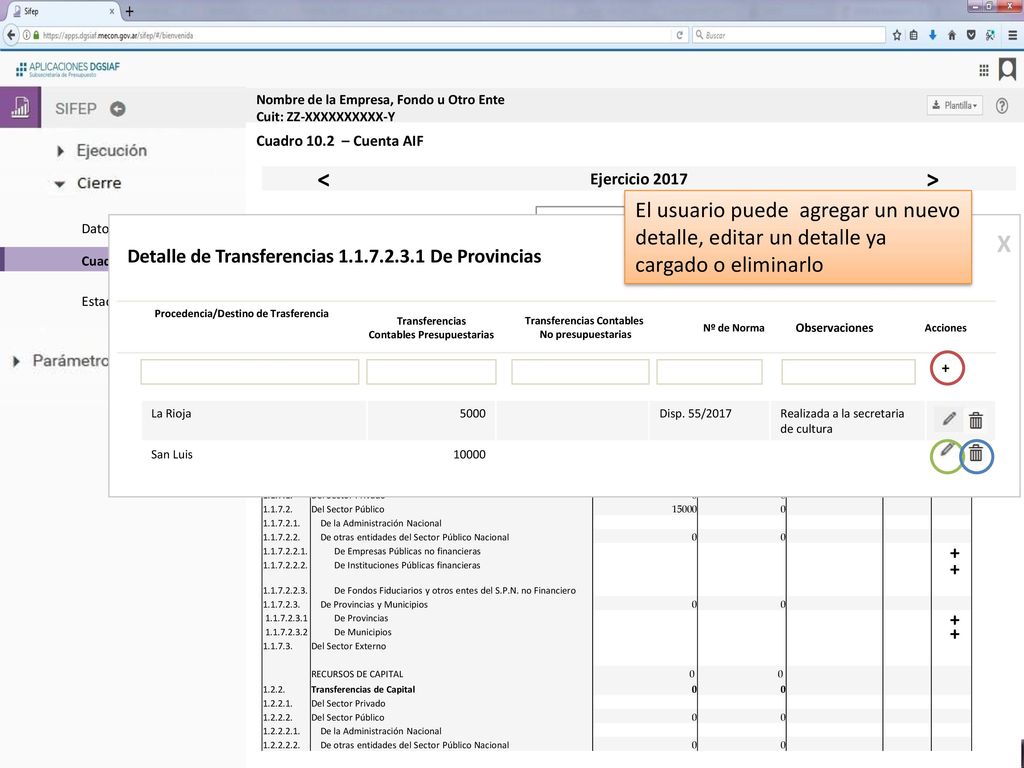Image resolution: width=1024 pixels, height=768 pixels.
Task: Click the La Rioja cell
Action: [x=253, y=420]
